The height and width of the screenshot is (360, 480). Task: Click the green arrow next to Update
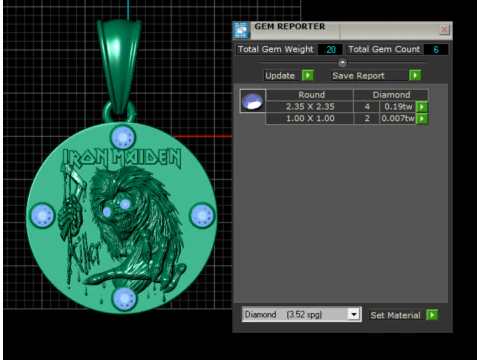point(308,75)
